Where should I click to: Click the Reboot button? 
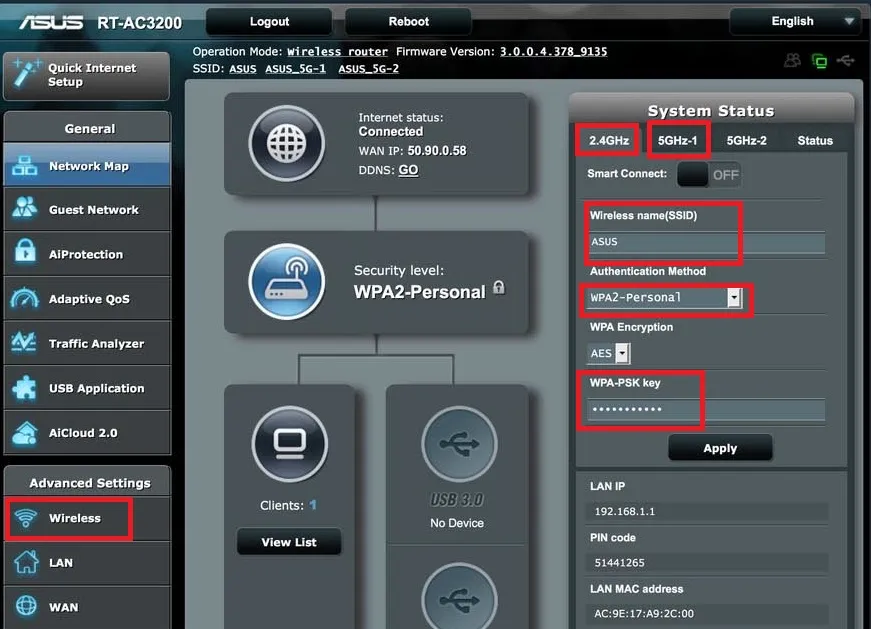pos(408,22)
